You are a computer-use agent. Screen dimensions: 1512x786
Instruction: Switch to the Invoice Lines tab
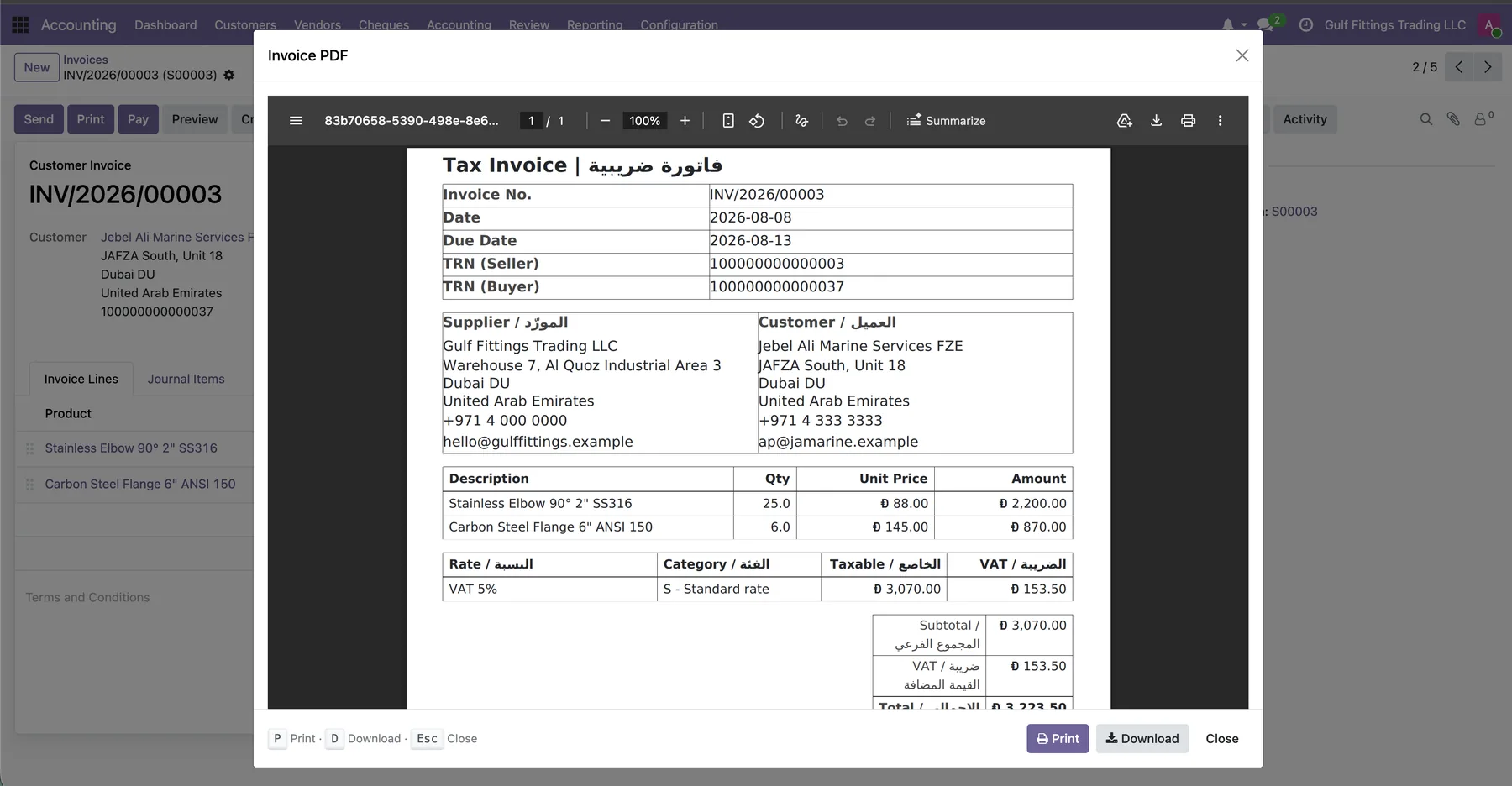pos(81,379)
